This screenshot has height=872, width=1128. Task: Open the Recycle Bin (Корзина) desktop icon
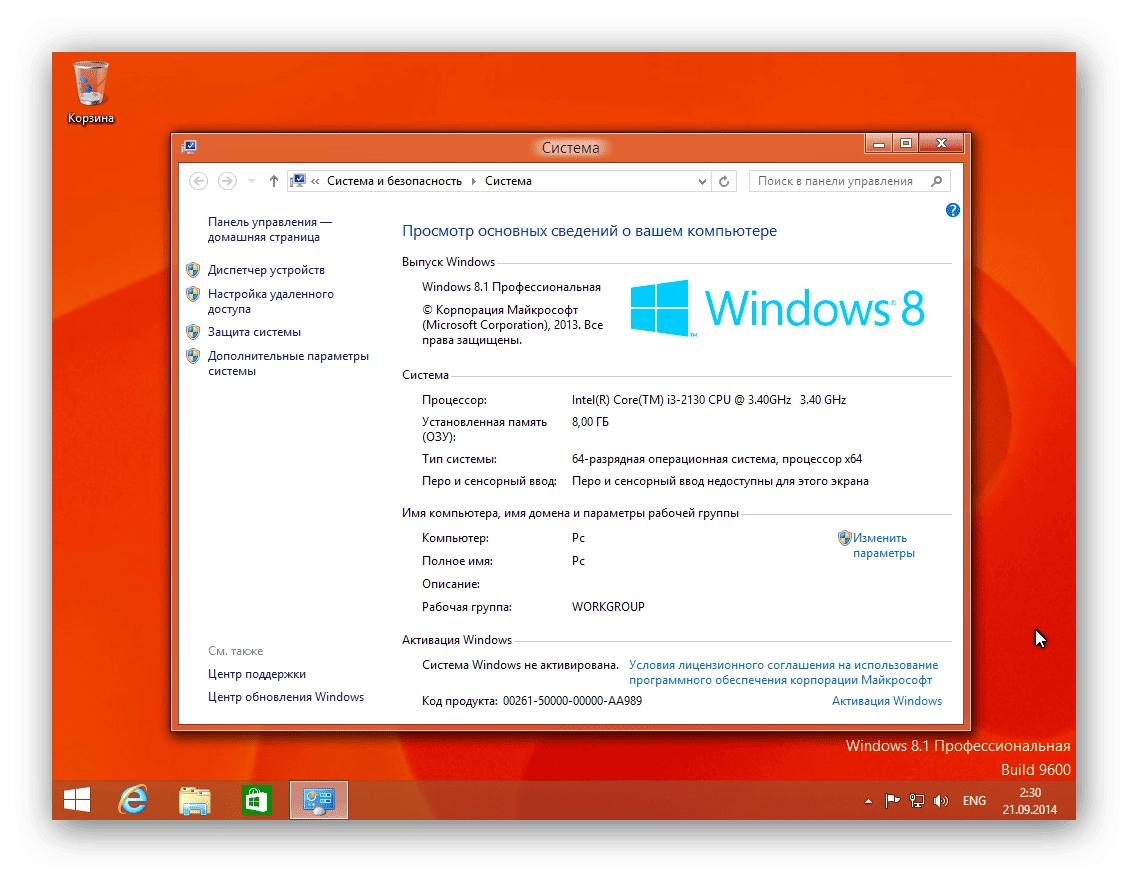(91, 92)
